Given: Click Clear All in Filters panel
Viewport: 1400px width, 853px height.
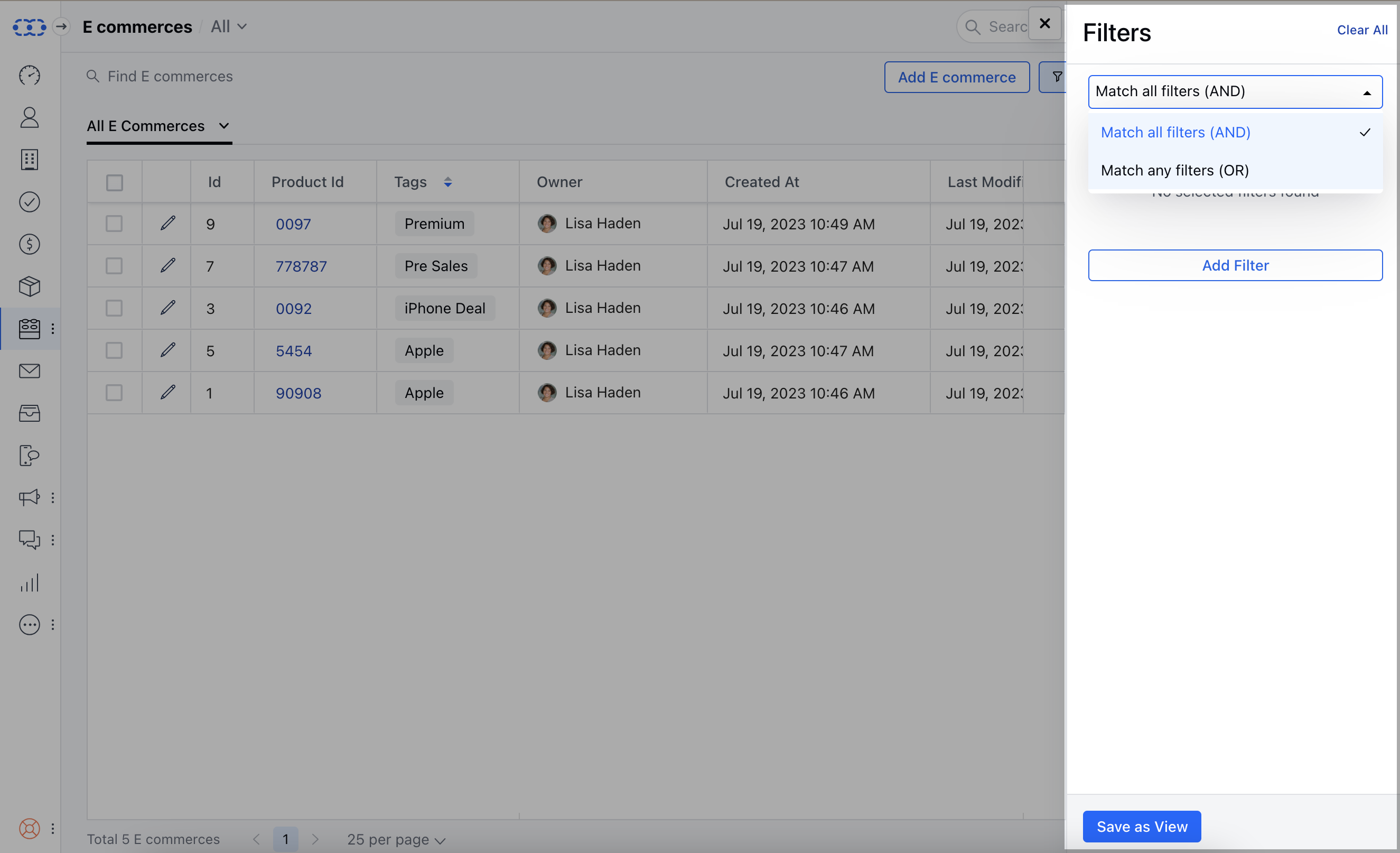Looking at the screenshot, I should pyautogui.click(x=1362, y=30).
